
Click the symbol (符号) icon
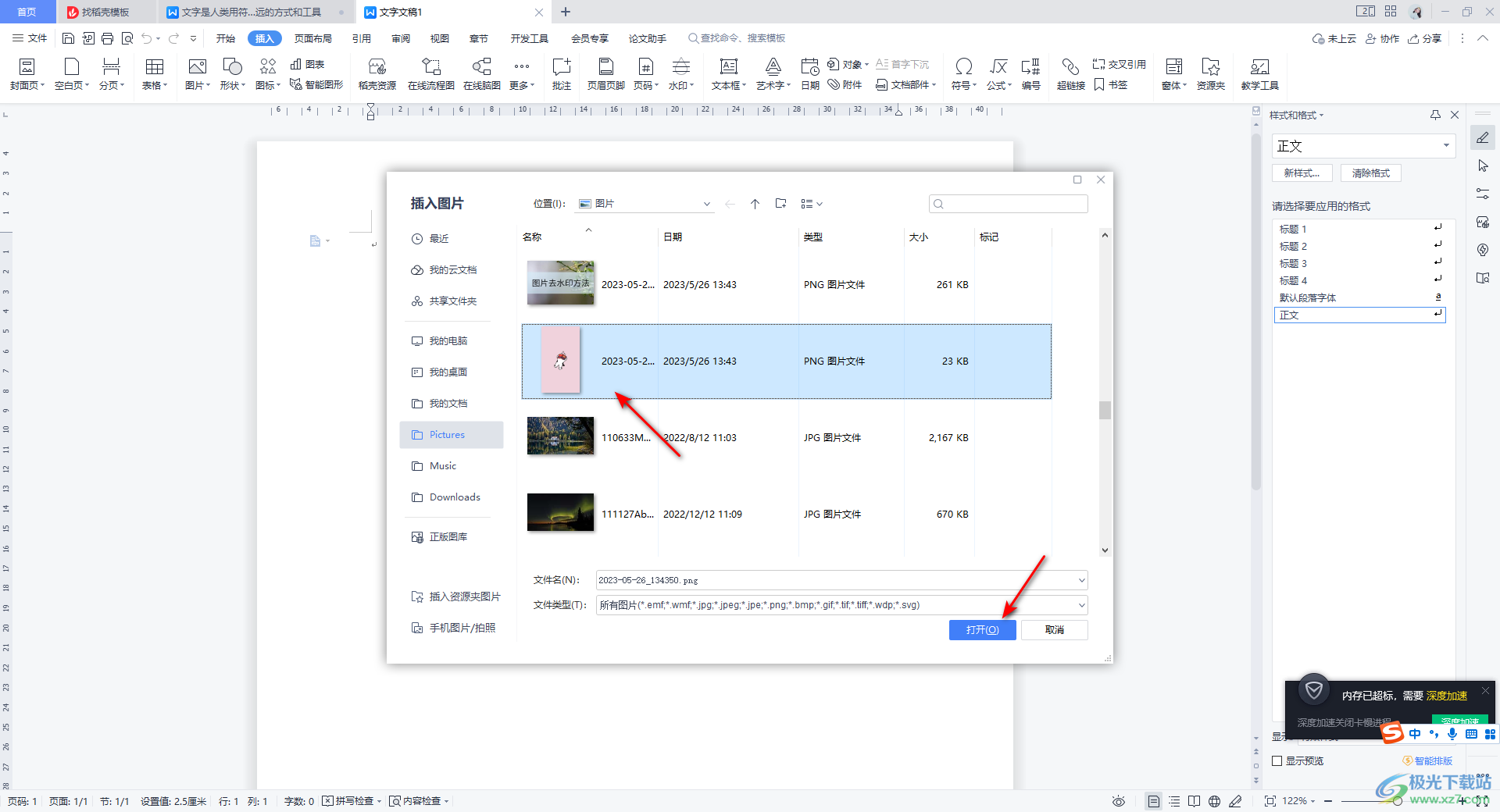(x=963, y=67)
